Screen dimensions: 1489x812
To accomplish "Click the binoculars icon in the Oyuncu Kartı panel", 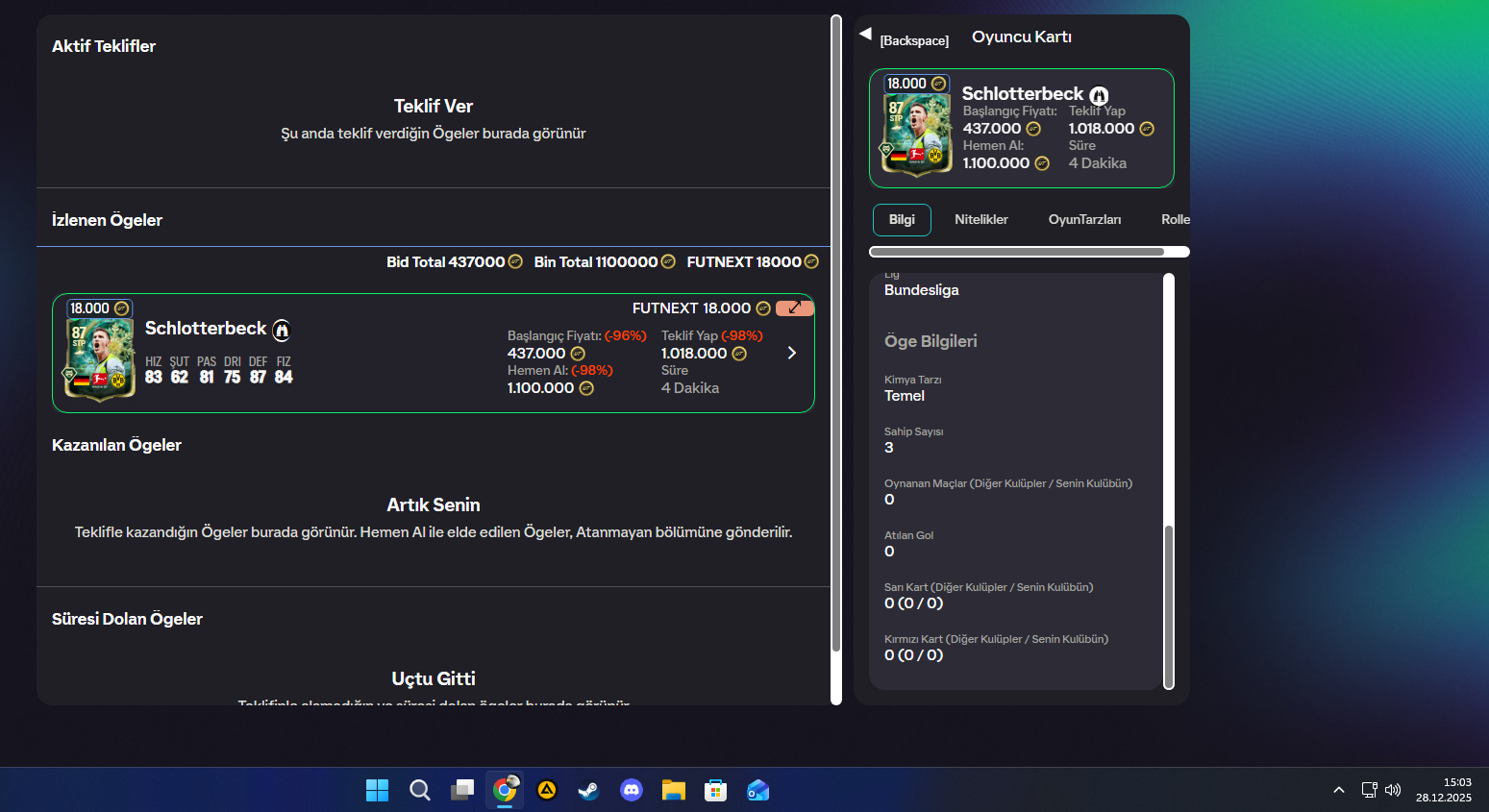I will pyautogui.click(x=1099, y=95).
